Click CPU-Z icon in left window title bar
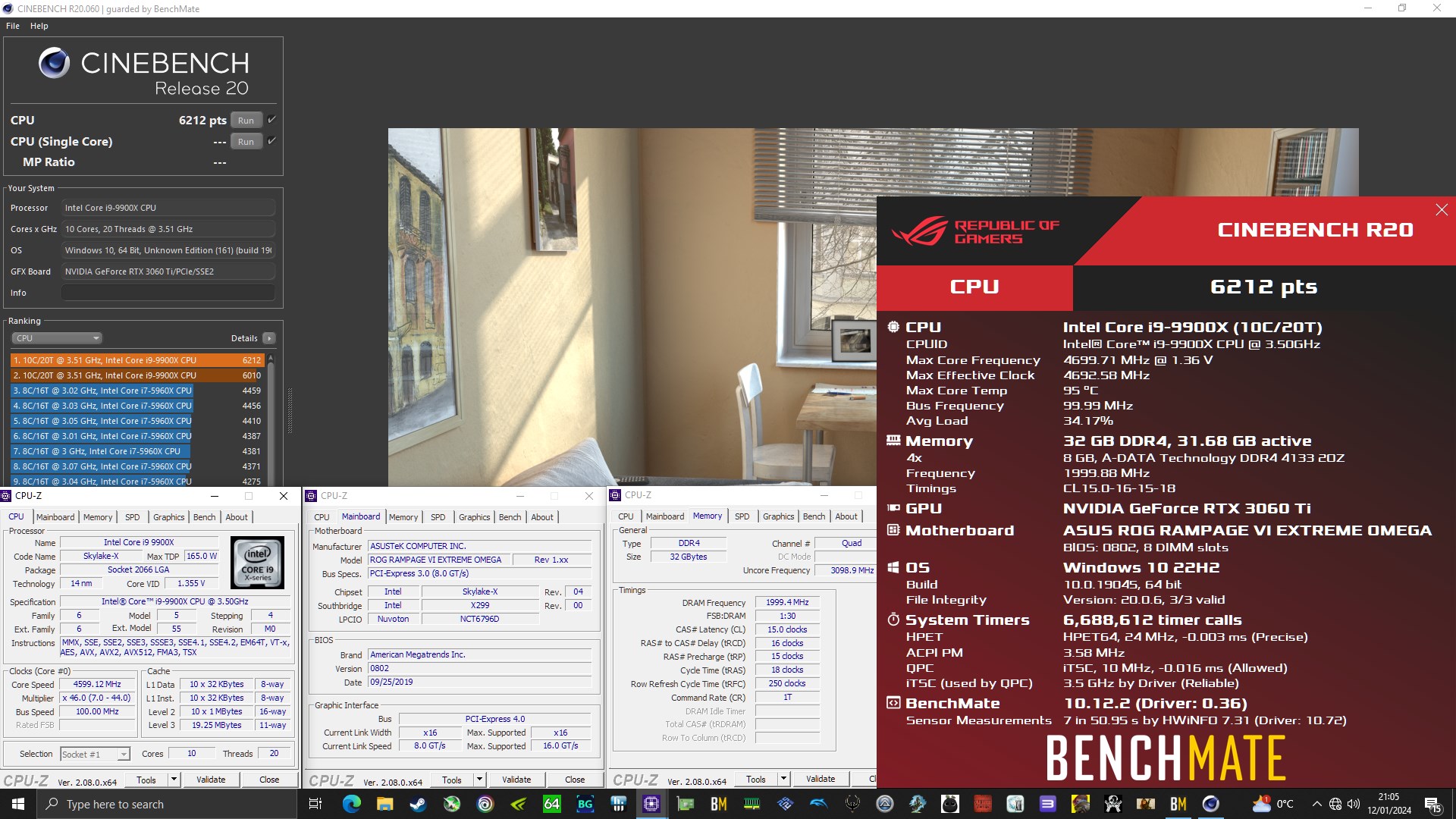 click(x=6, y=496)
